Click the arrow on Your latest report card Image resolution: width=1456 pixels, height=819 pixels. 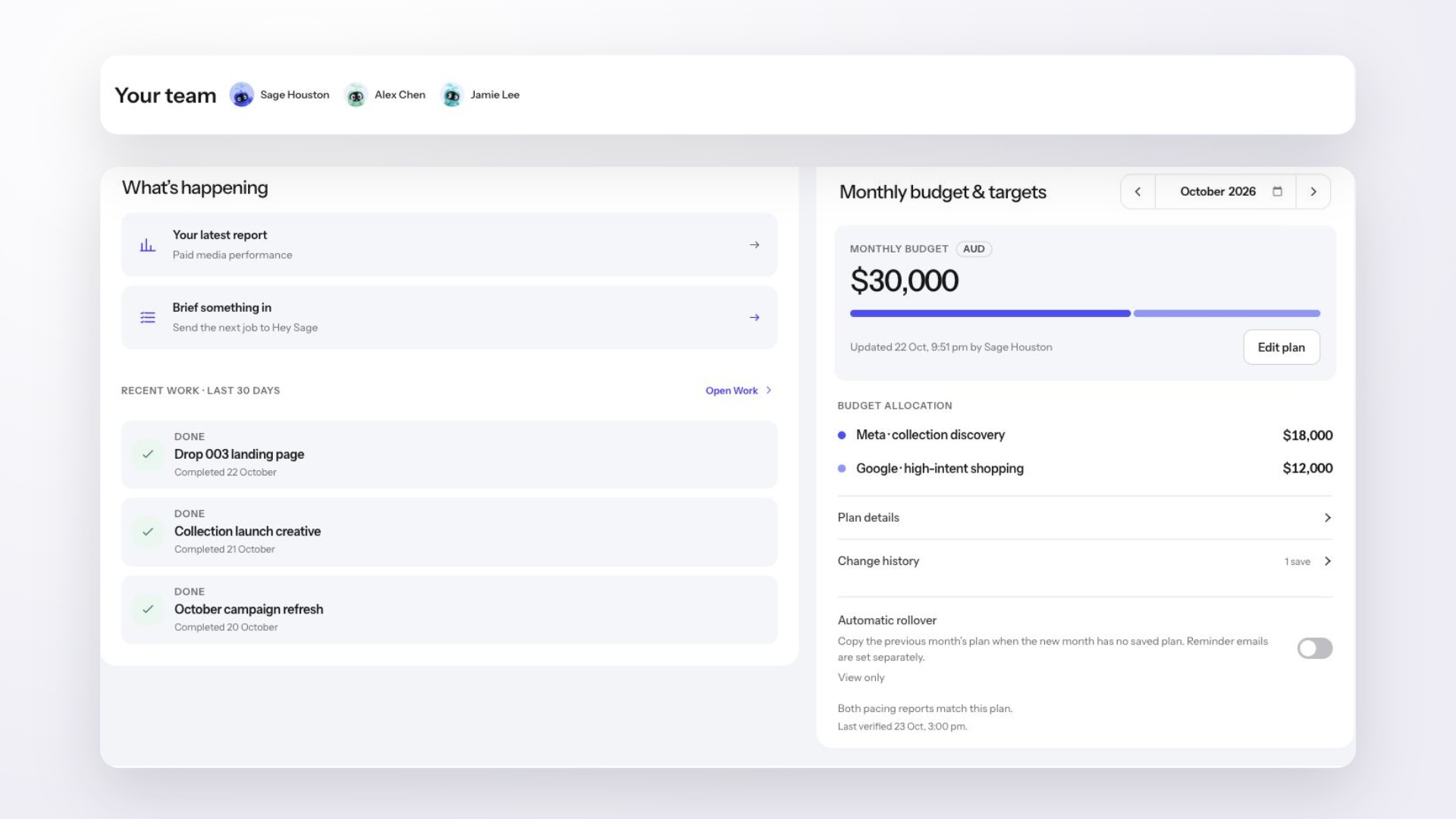755,245
